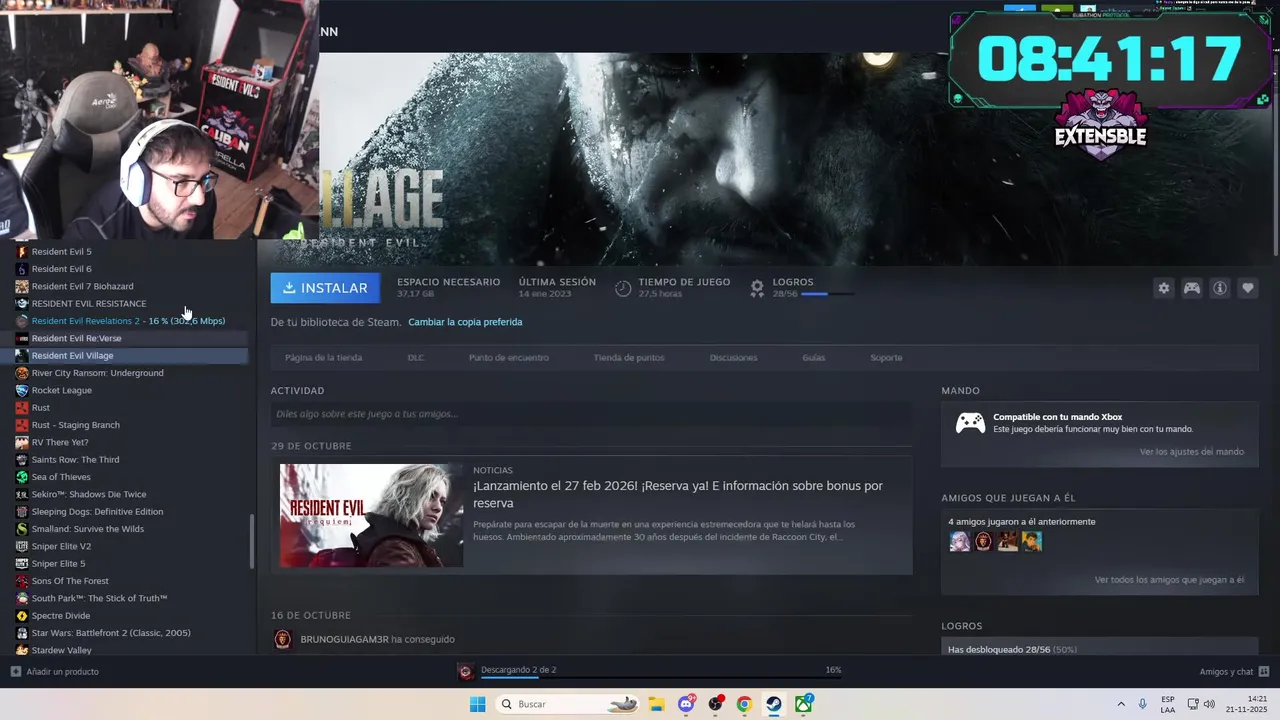Open Amigos y chat icon

pyautogui.click(x=1264, y=671)
